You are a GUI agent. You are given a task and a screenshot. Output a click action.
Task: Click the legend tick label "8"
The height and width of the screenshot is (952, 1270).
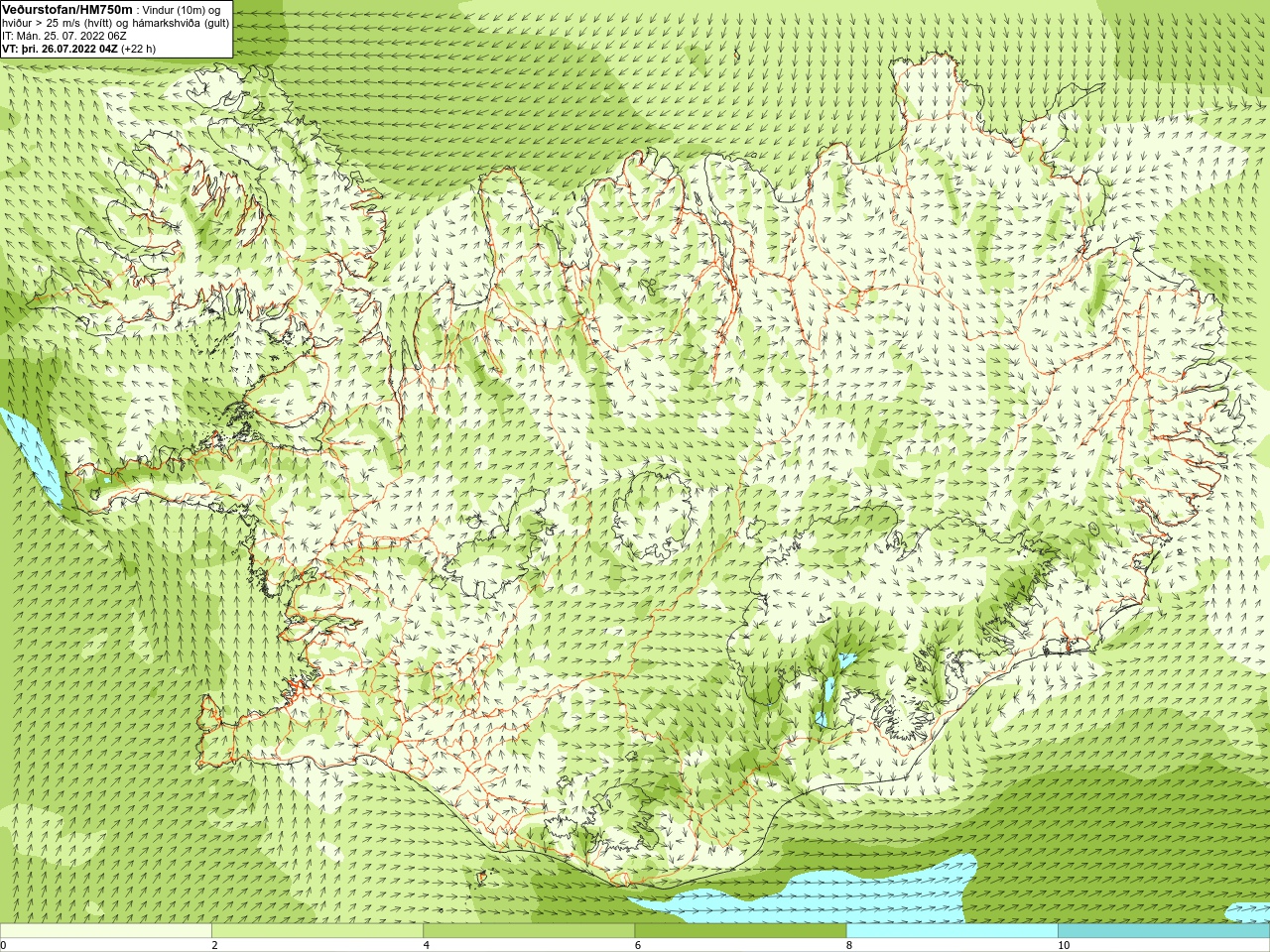pyautogui.click(x=848, y=945)
